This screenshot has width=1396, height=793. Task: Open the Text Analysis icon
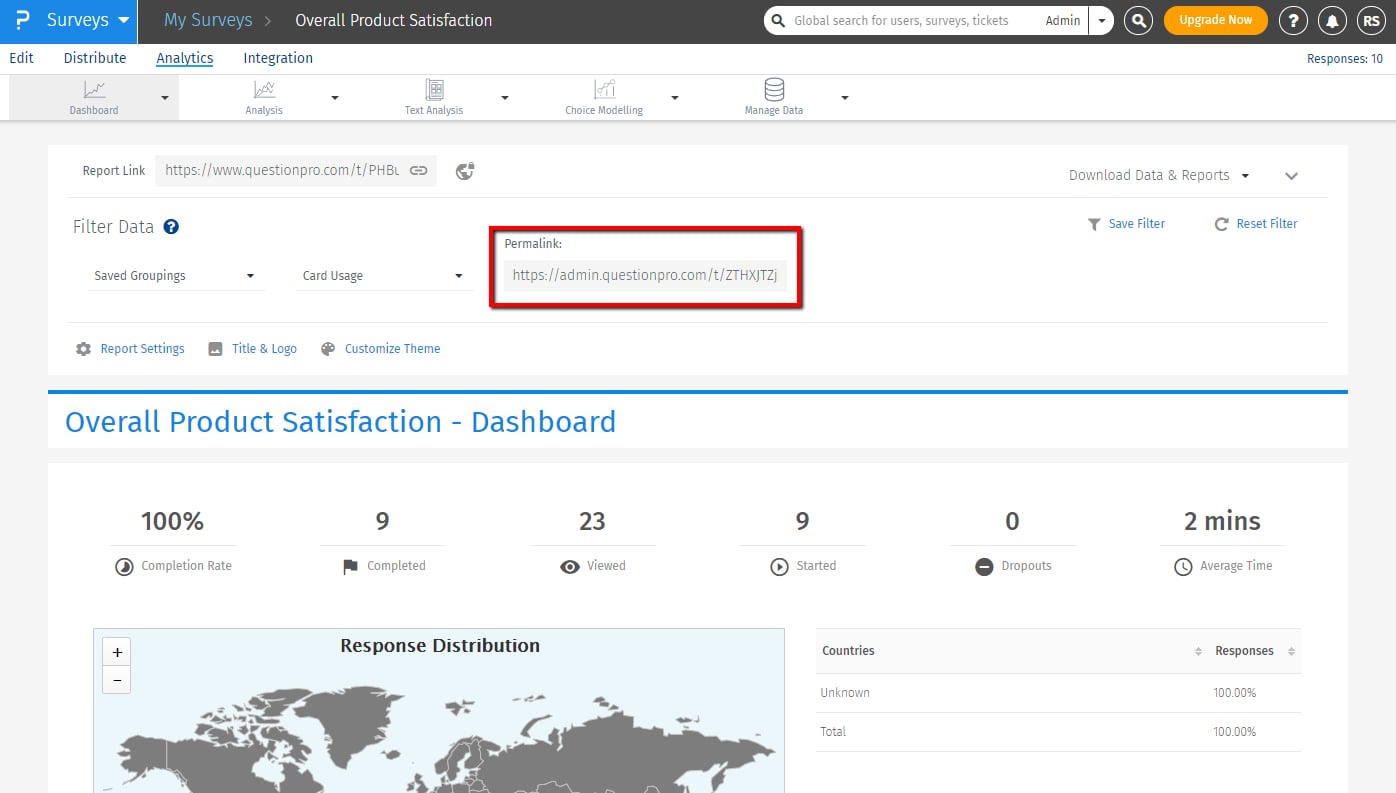click(x=434, y=90)
